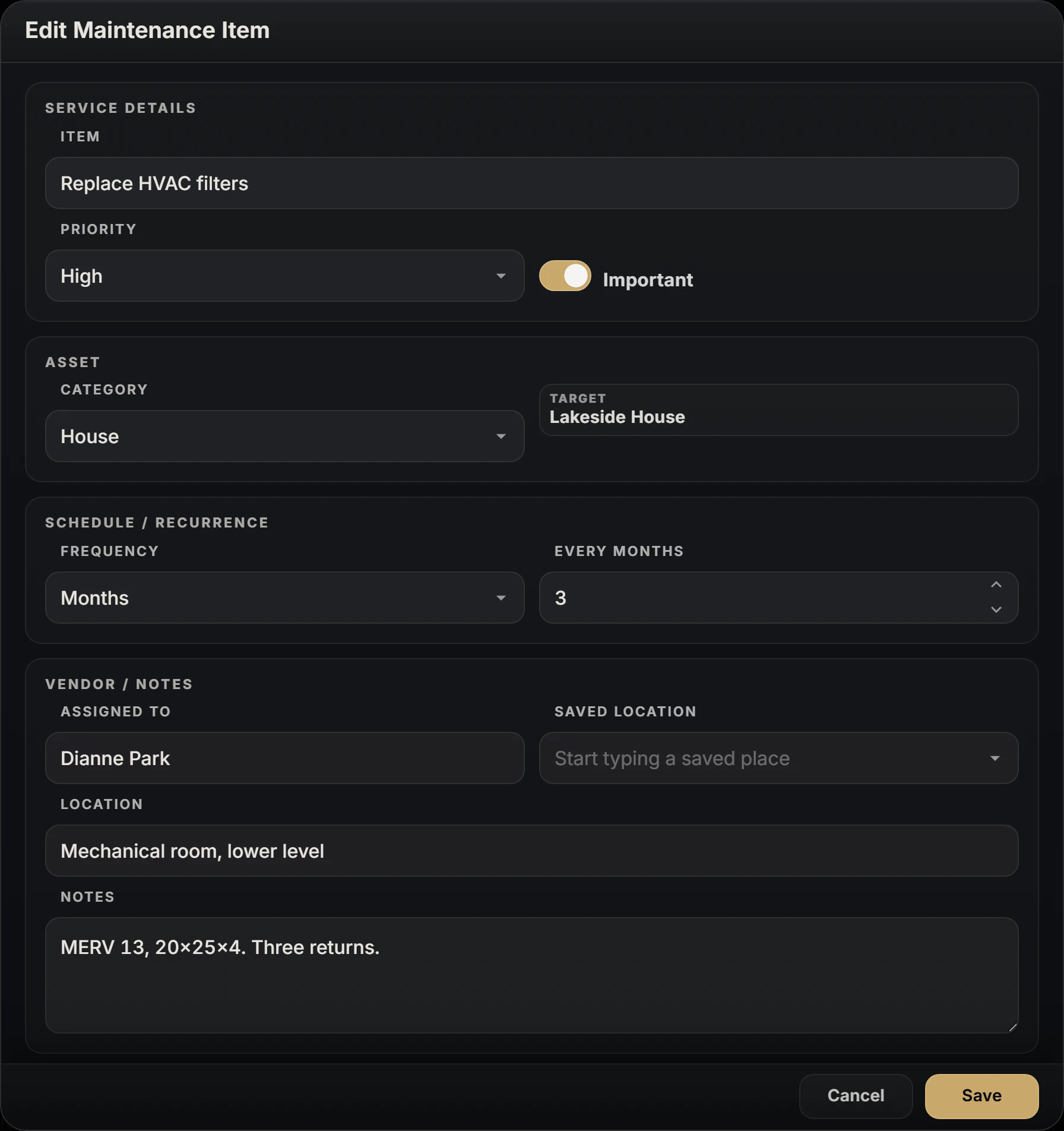Increase Every Months value with up arrow

(996, 585)
